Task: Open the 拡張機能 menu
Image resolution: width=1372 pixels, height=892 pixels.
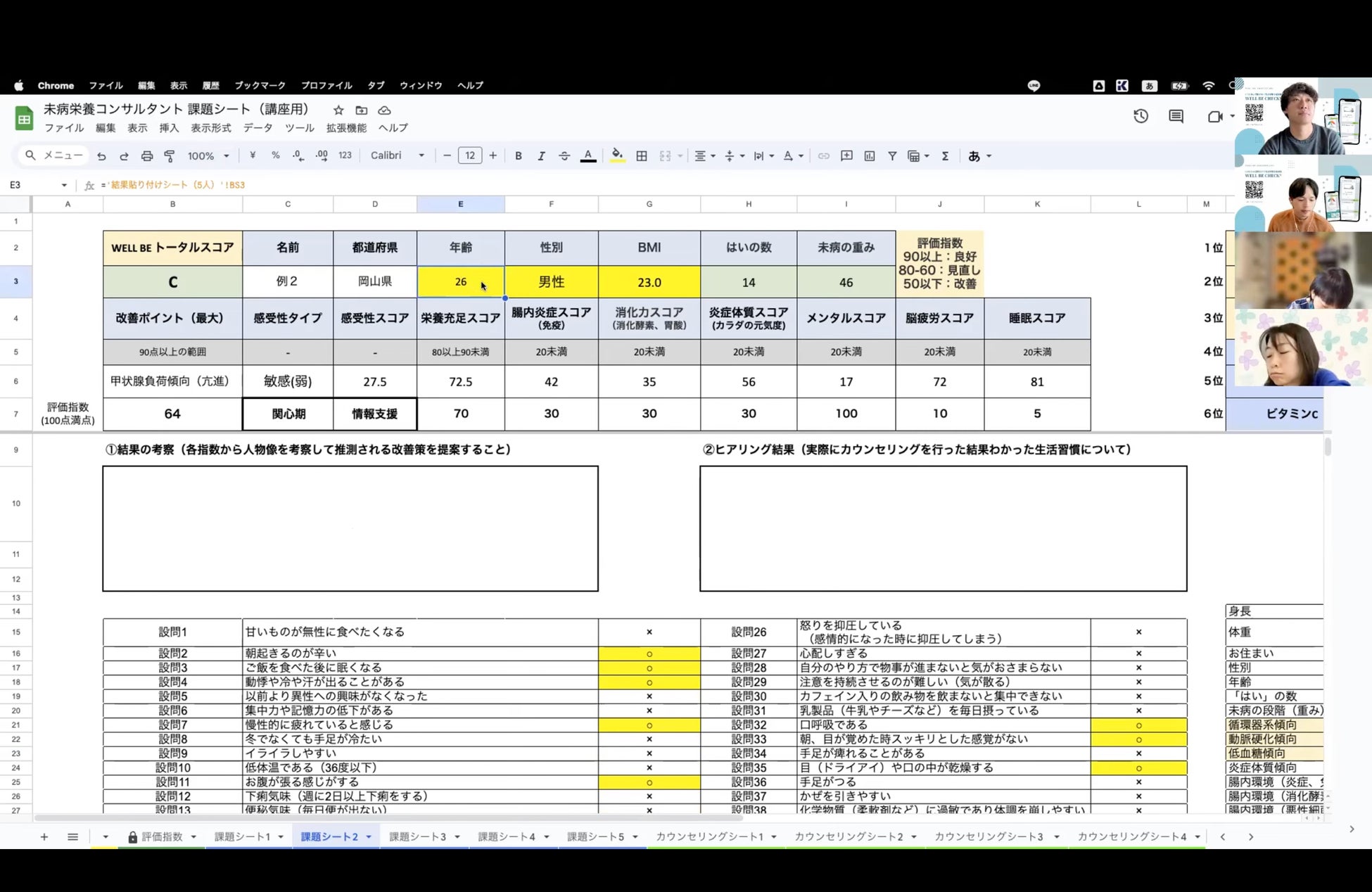Action: point(346,128)
